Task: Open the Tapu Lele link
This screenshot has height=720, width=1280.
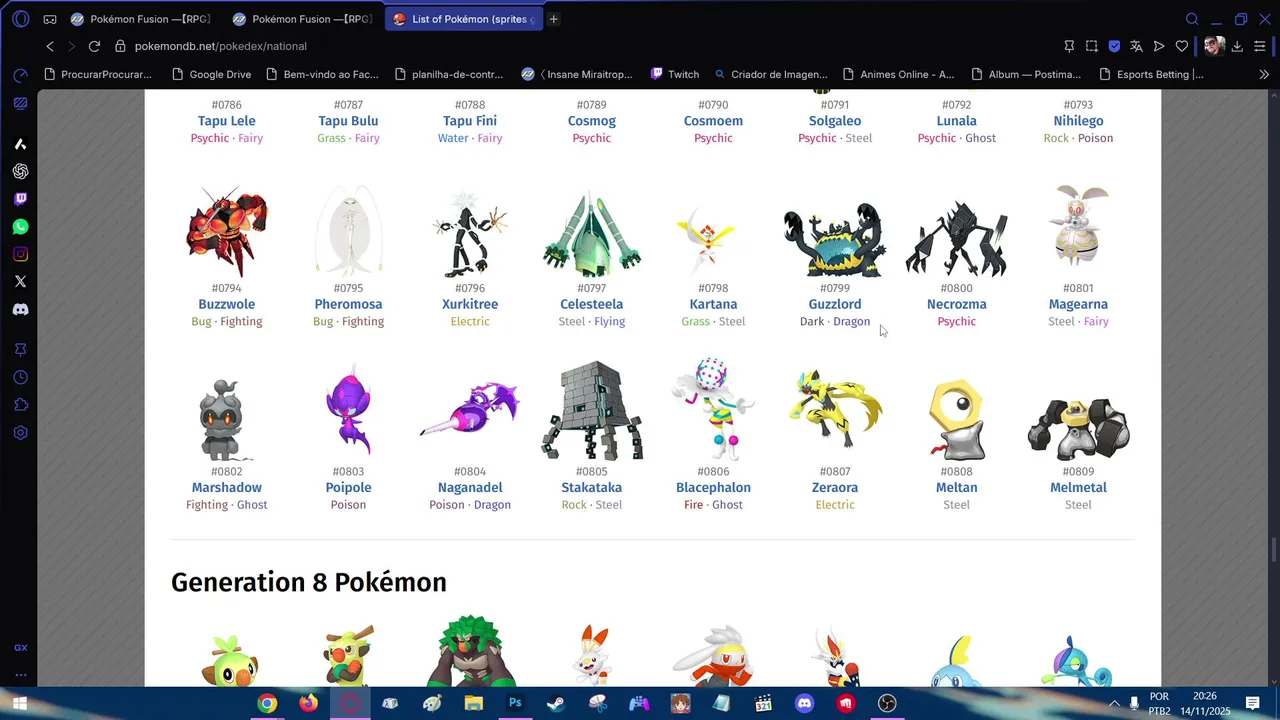Action: [227, 121]
